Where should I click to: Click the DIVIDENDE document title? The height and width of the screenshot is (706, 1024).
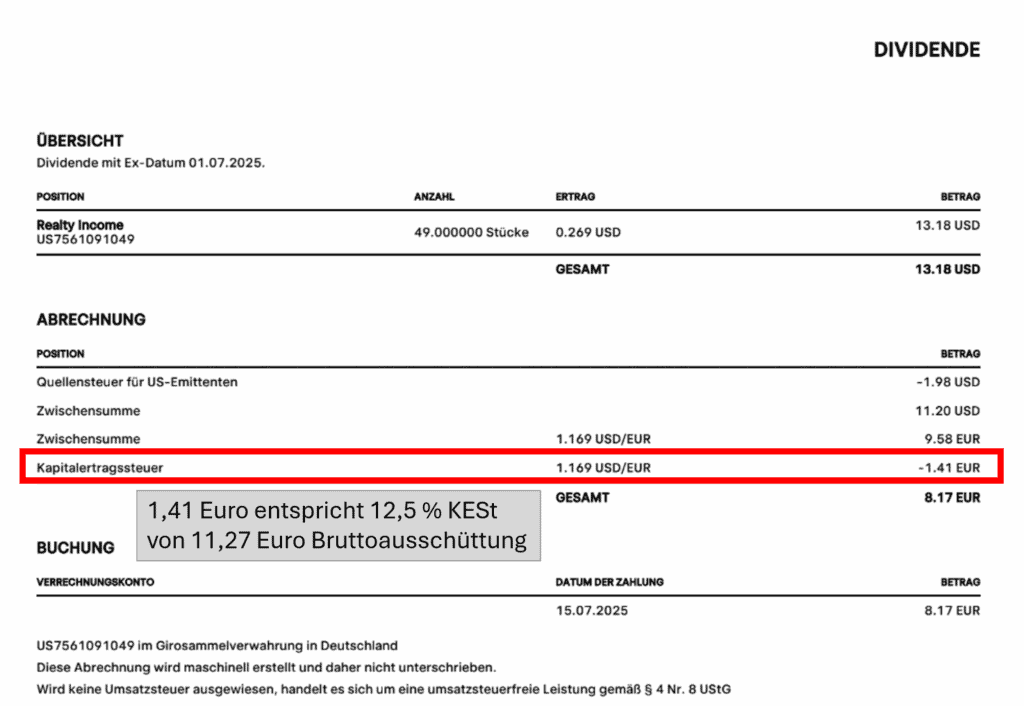pos(927,50)
